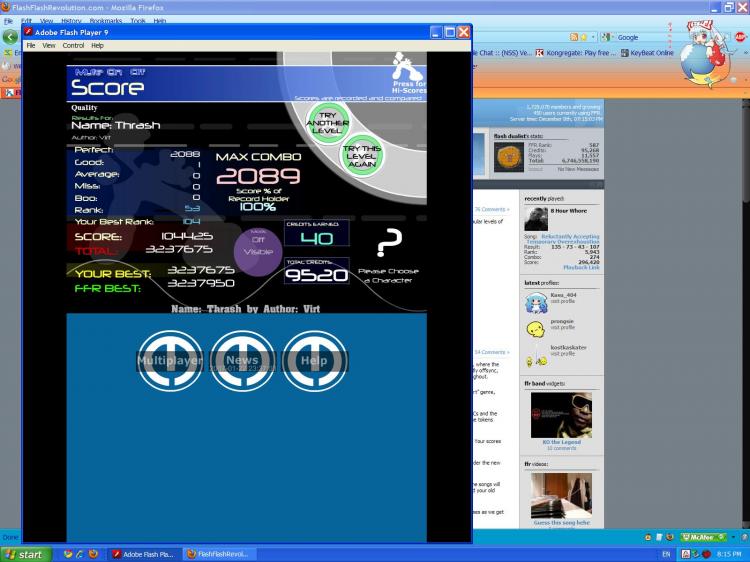
Task: Open View menu in Adobe Flash Player
Action: point(49,45)
